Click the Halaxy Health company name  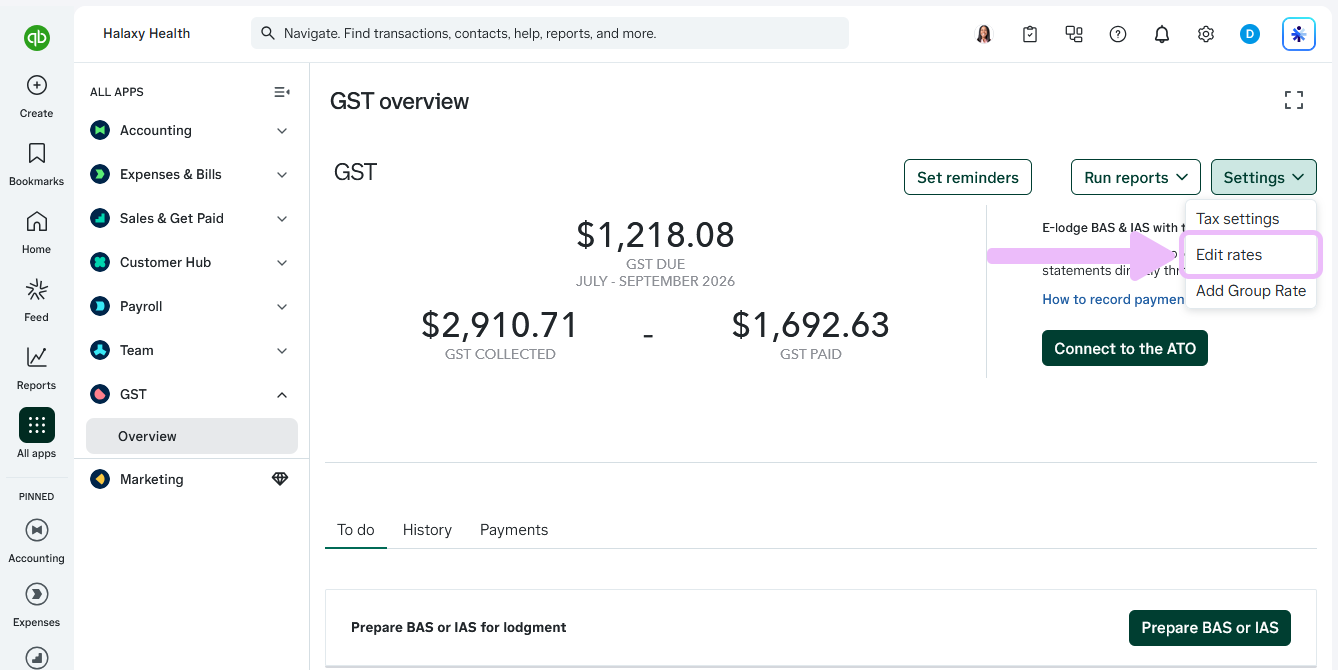click(147, 33)
